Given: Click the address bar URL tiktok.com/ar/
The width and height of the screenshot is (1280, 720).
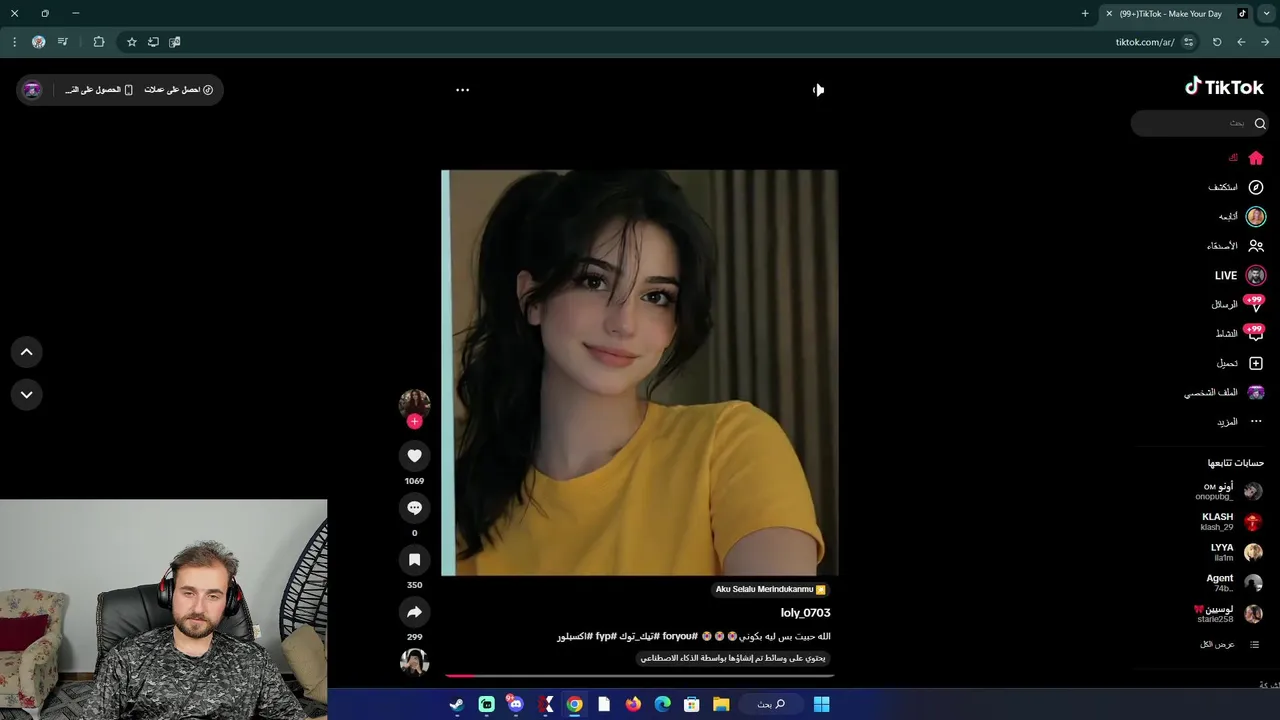Looking at the screenshot, I should click(1145, 42).
